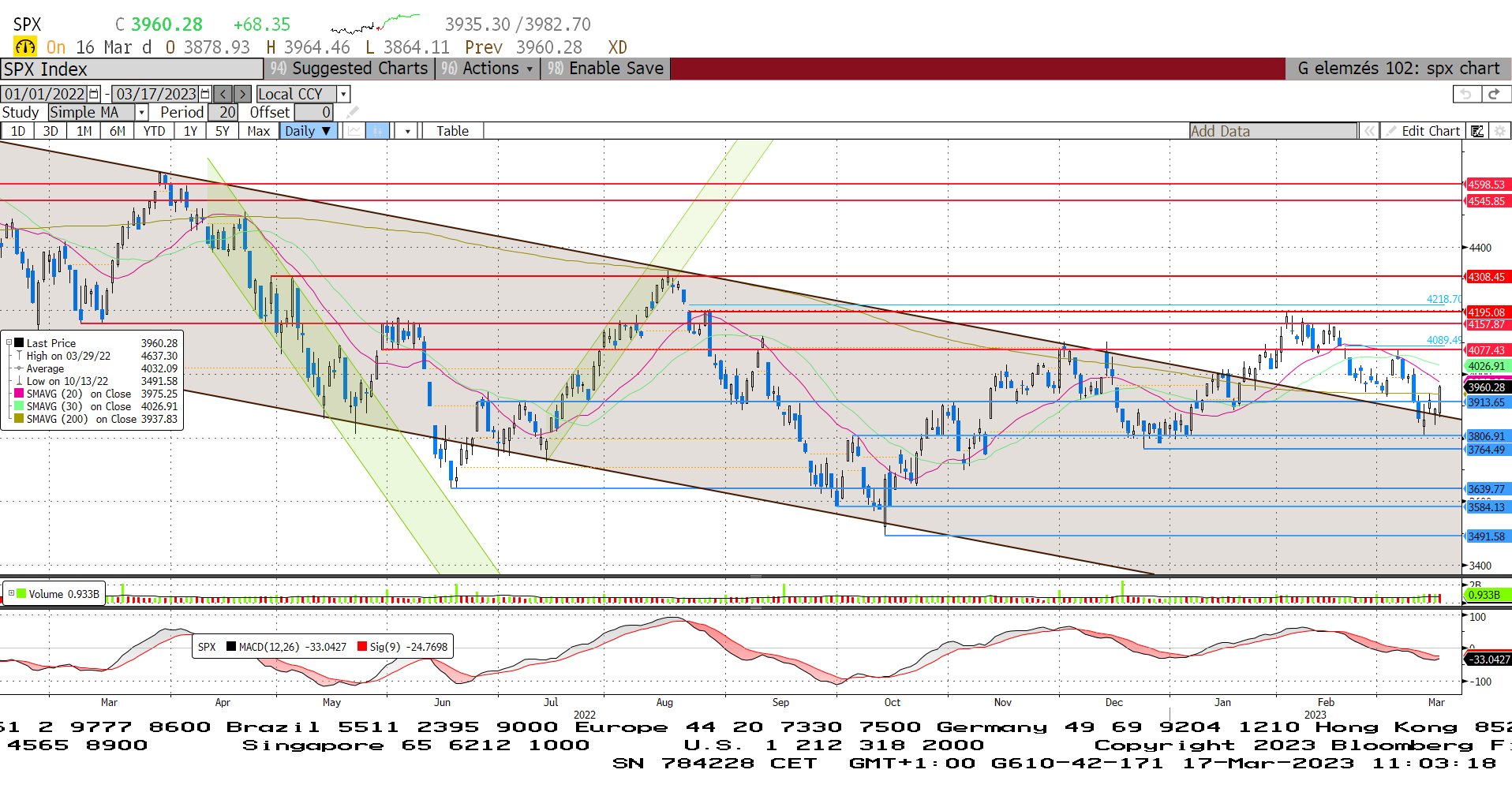Click the 3806.91 blue price label
Image resolution: width=1512 pixels, height=807 pixels.
tap(1487, 436)
